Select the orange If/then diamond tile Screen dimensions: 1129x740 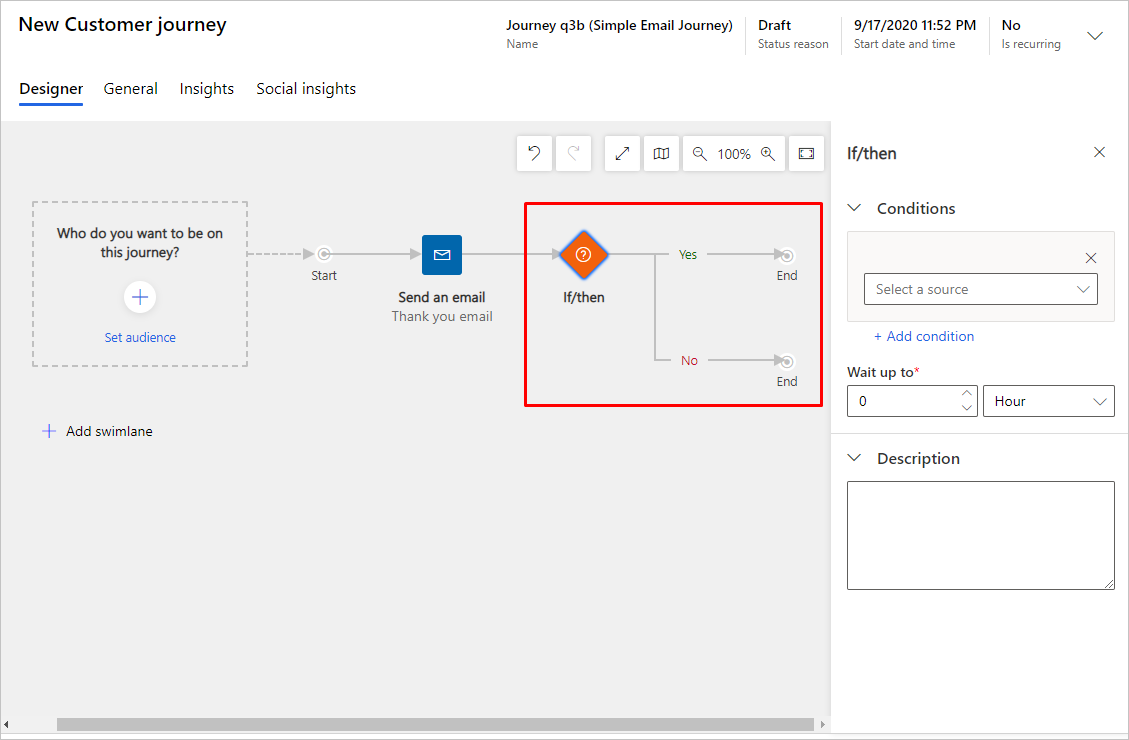click(x=584, y=255)
